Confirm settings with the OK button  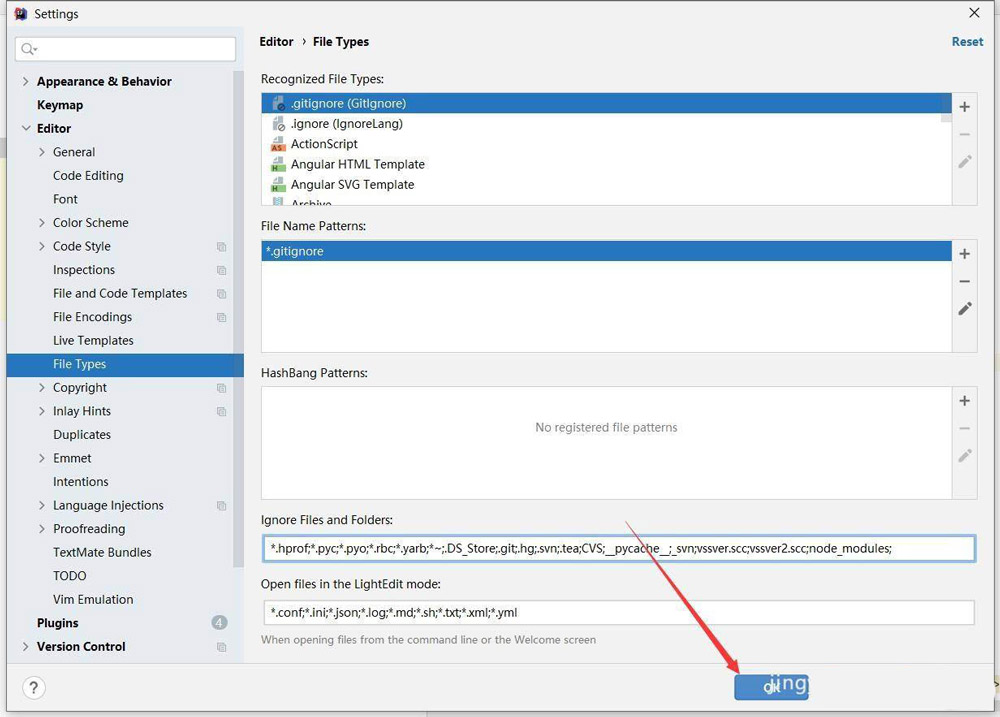coord(770,687)
